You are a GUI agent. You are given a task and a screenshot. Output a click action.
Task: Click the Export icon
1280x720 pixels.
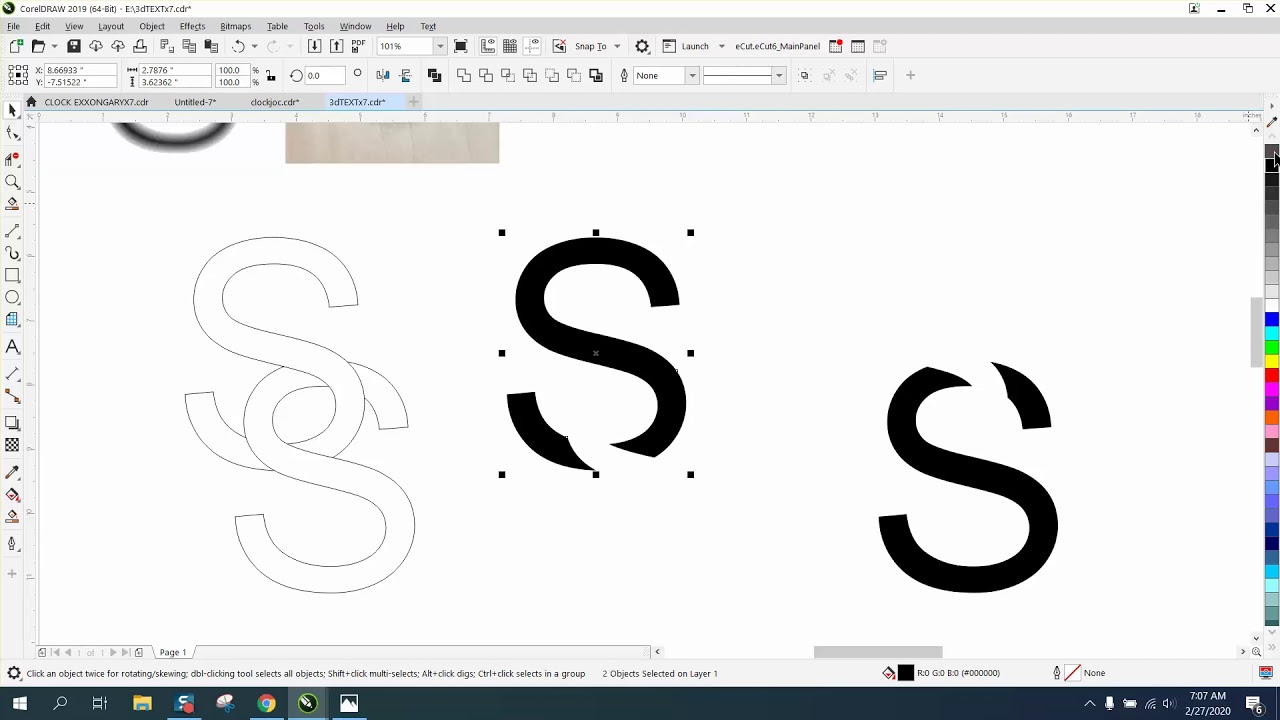(x=336, y=46)
